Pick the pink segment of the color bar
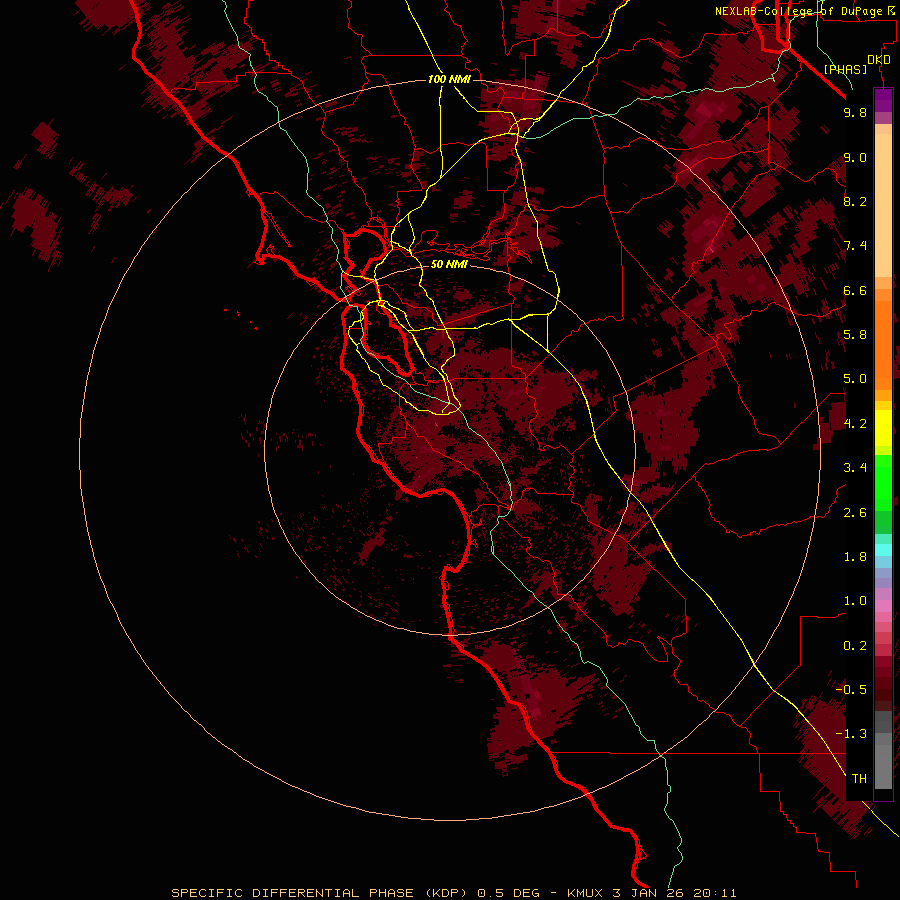The width and height of the screenshot is (900, 900). click(x=883, y=605)
